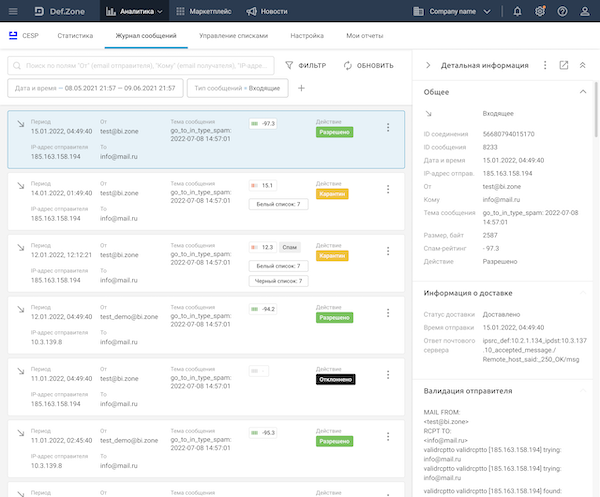Edit the Дата и время filter chip
Viewport: 600px width, 497px height.
[x=95, y=88]
